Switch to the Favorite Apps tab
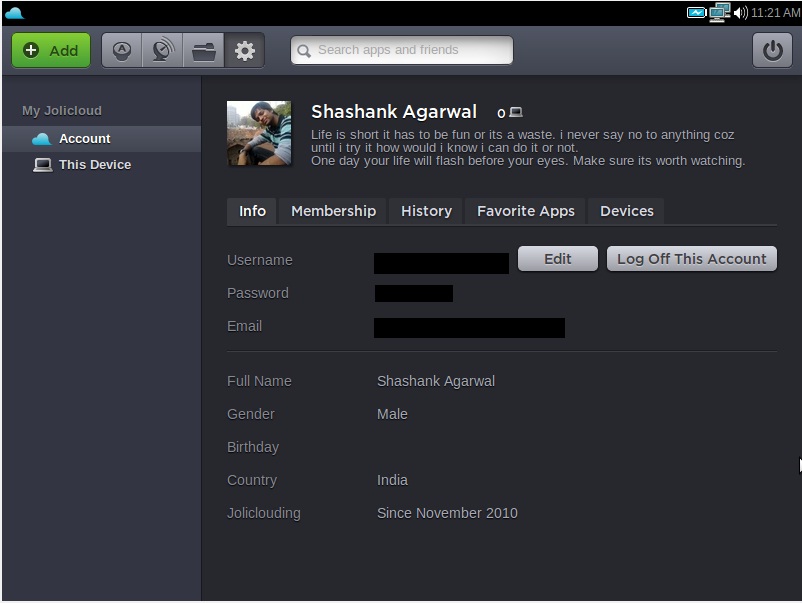Screen dimensions: 802x603 (525, 211)
